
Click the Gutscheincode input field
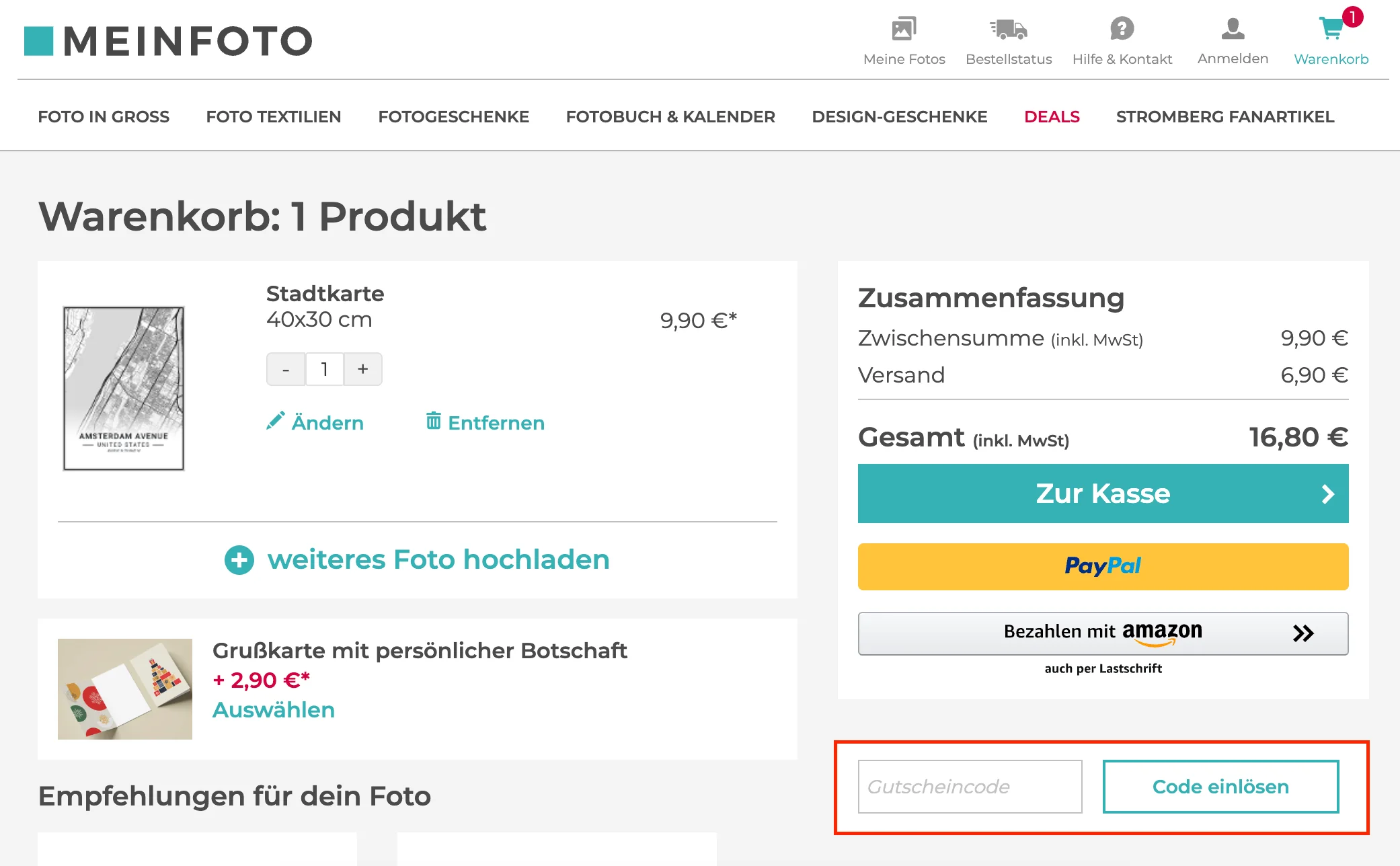[x=969, y=787]
